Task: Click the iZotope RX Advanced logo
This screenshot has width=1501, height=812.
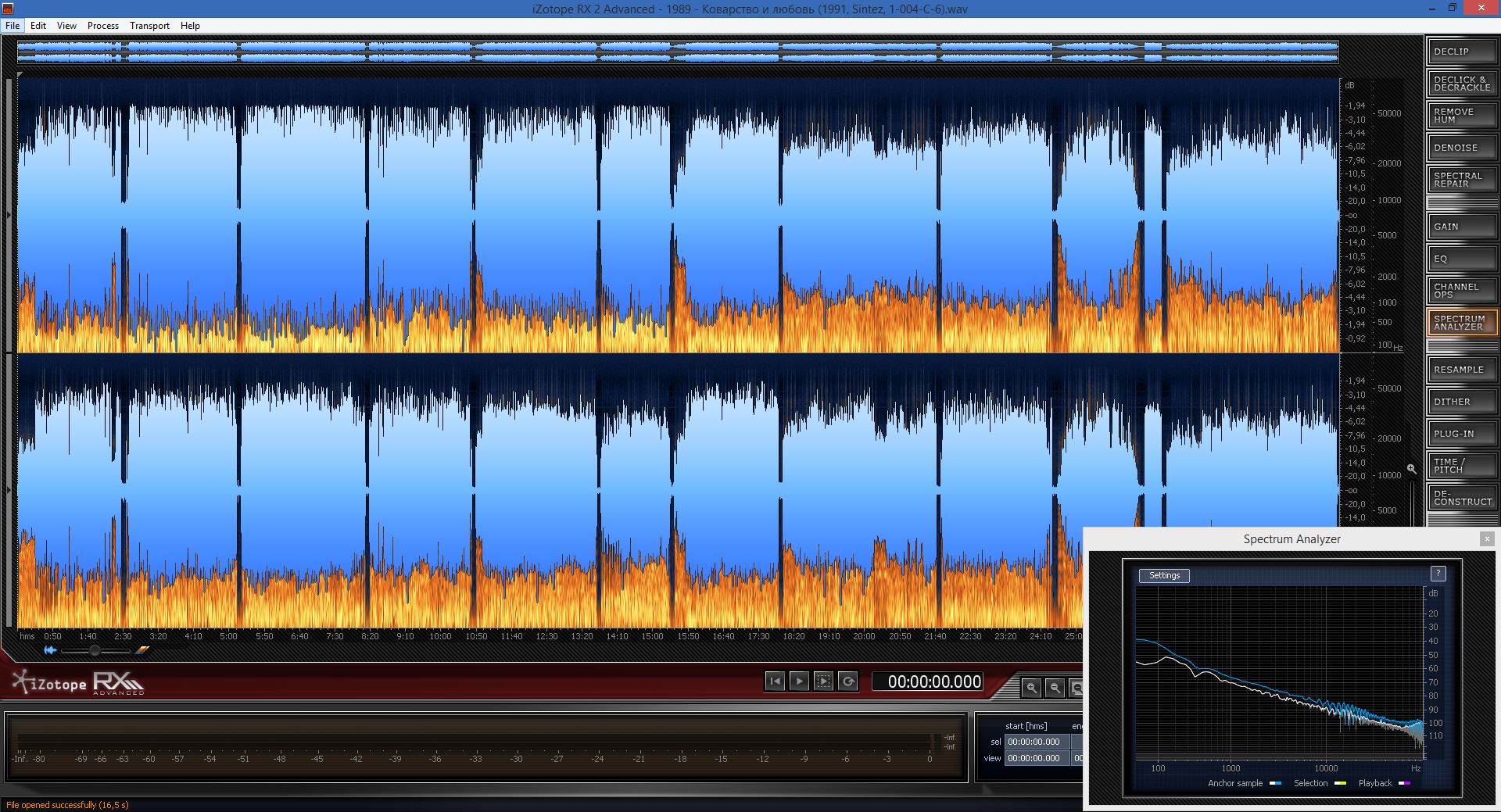Action: pyautogui.click(x=78, y=683)
